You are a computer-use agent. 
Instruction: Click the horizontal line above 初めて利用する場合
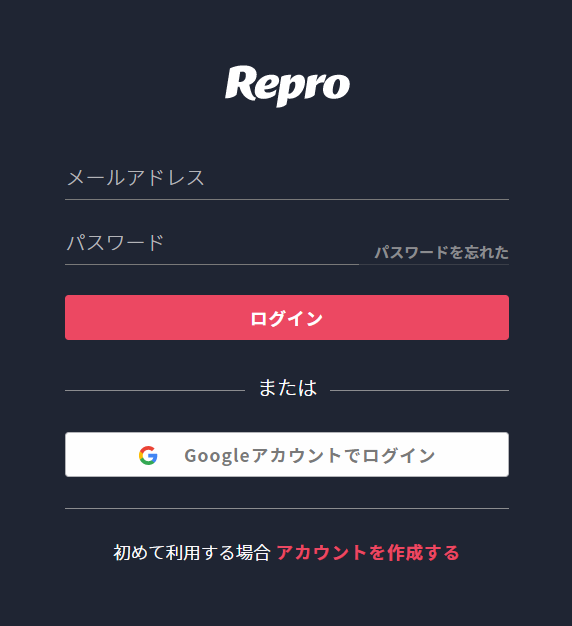[x=287, y=508]
